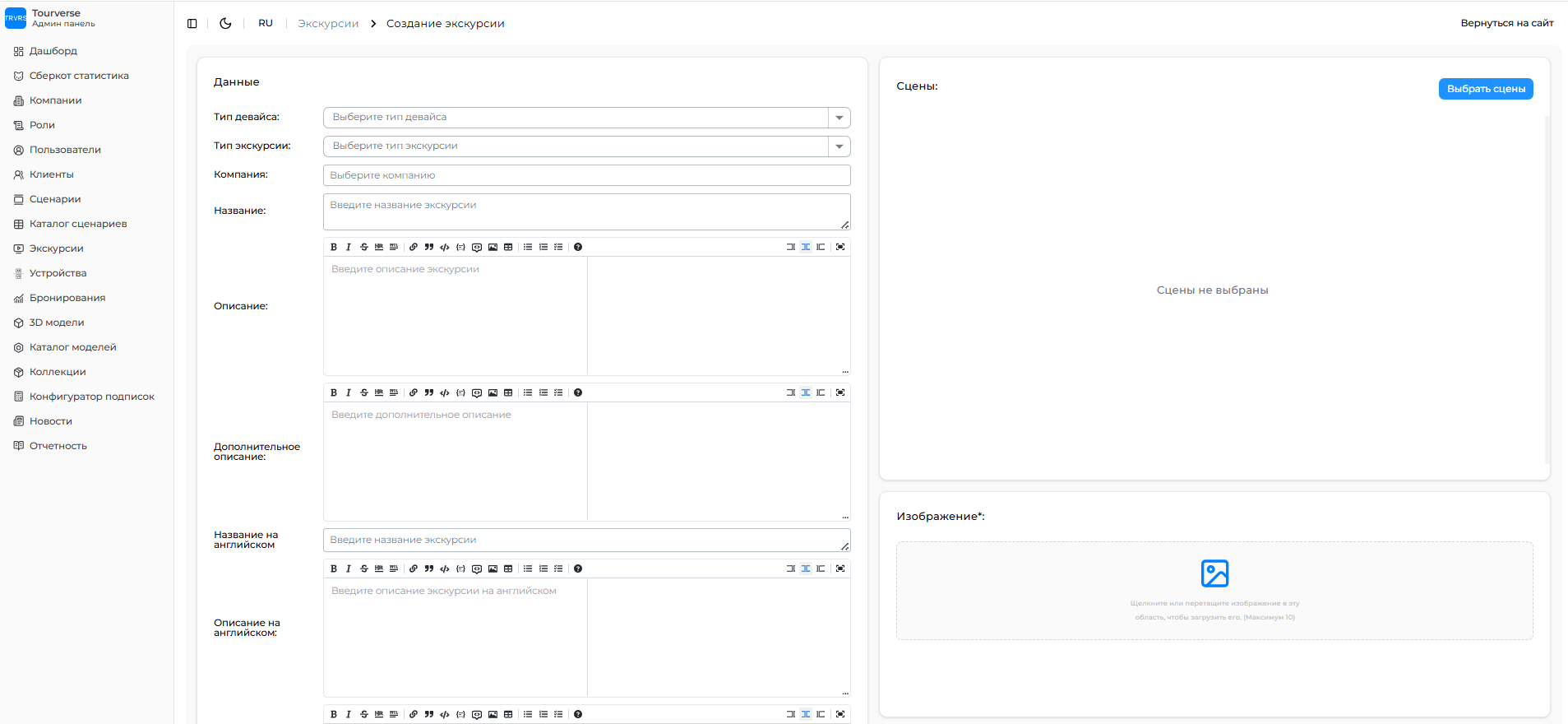Open Бронирования in the sidebar

pyautogui.click(x=67, y=298)
